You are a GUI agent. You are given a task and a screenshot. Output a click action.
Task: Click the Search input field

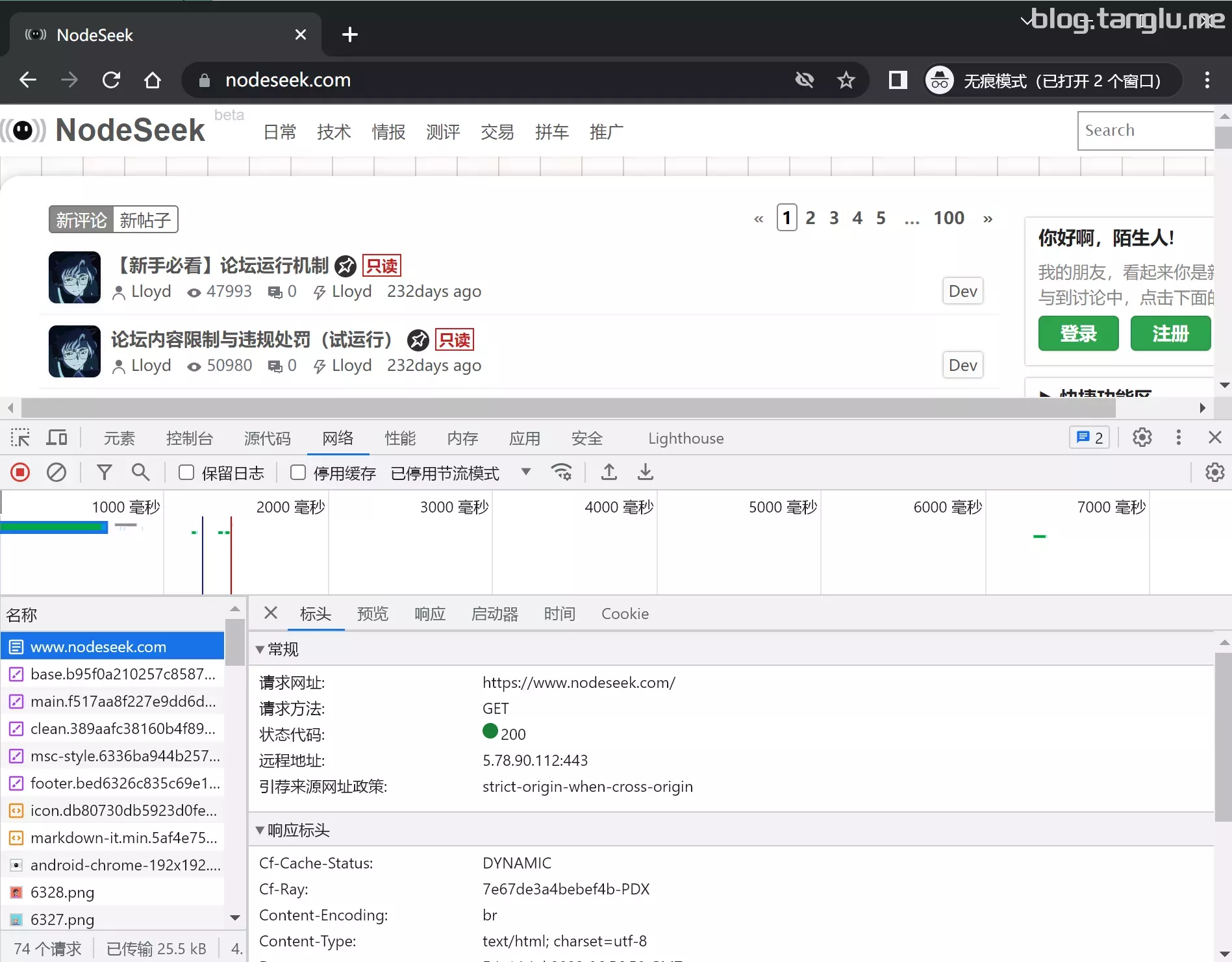pos(1144,131)
